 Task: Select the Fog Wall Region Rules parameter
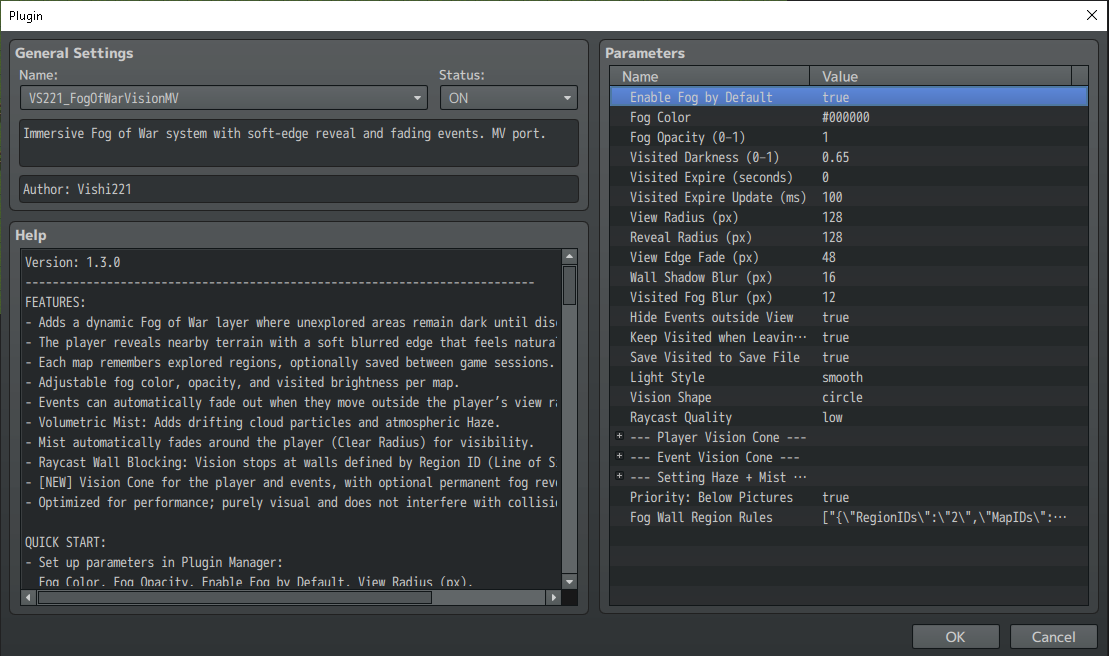click(x=701, y=517)
